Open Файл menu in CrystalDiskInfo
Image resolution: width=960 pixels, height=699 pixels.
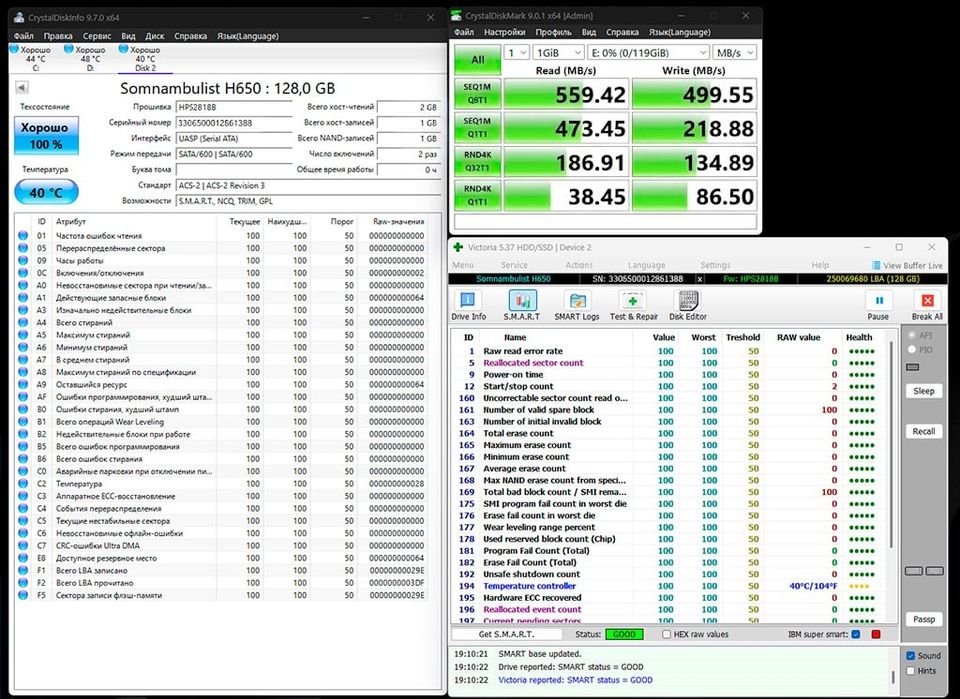(x=23, y=36)
